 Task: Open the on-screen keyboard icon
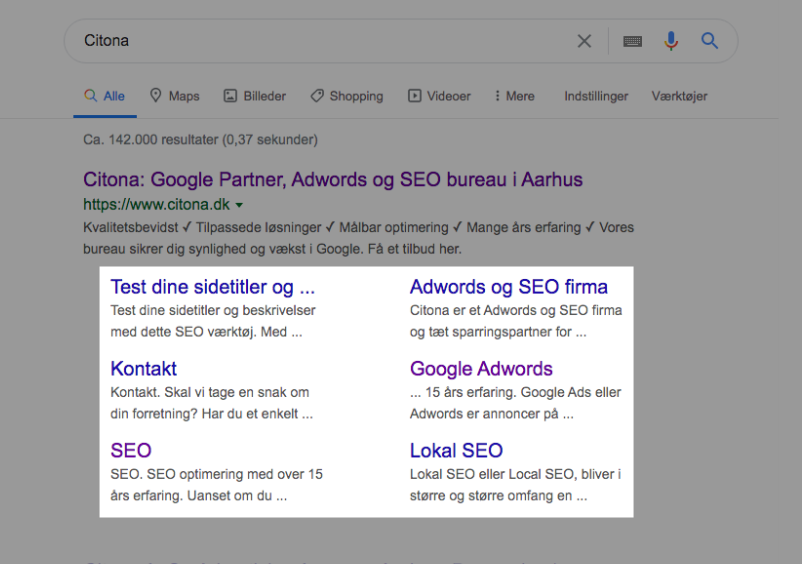click(x=632, y=41)
